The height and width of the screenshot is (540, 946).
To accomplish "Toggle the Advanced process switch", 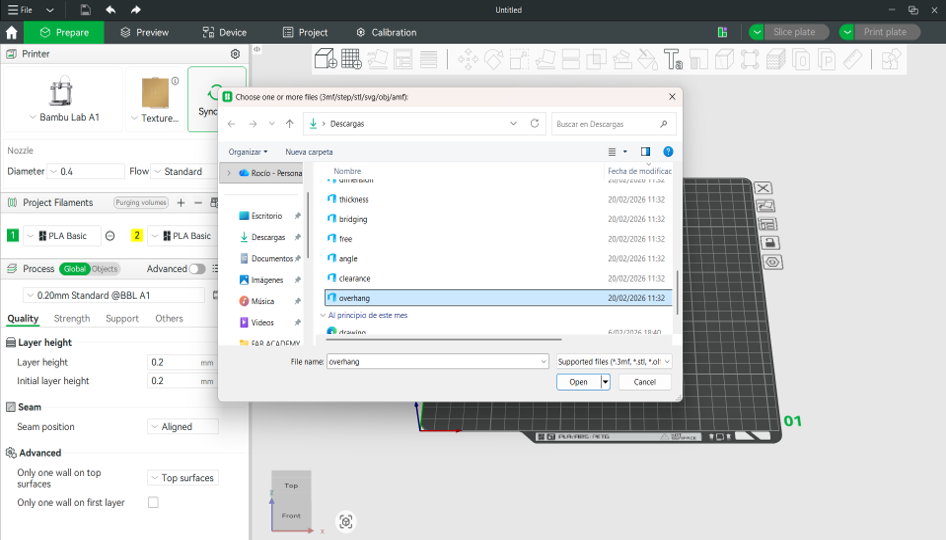I will [x=197, y=269].
